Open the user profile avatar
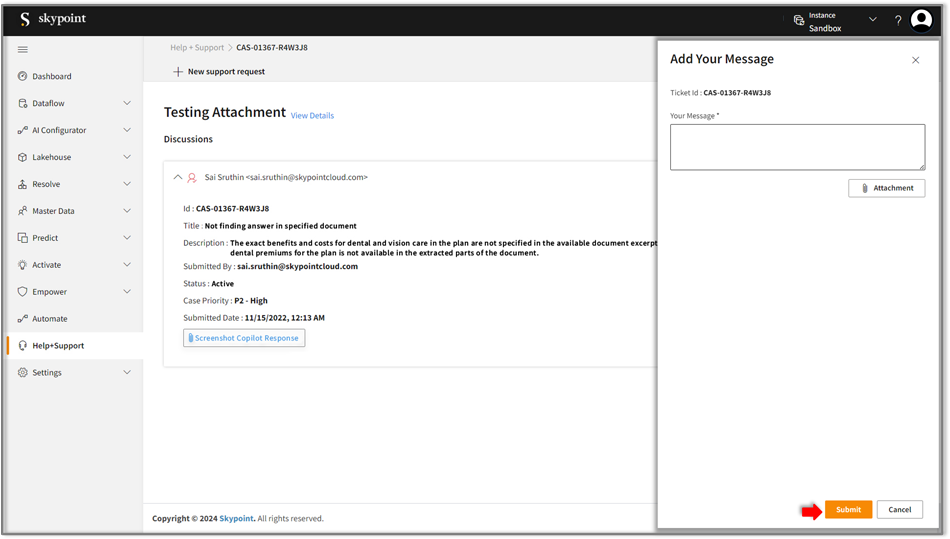 coord(921,20)
